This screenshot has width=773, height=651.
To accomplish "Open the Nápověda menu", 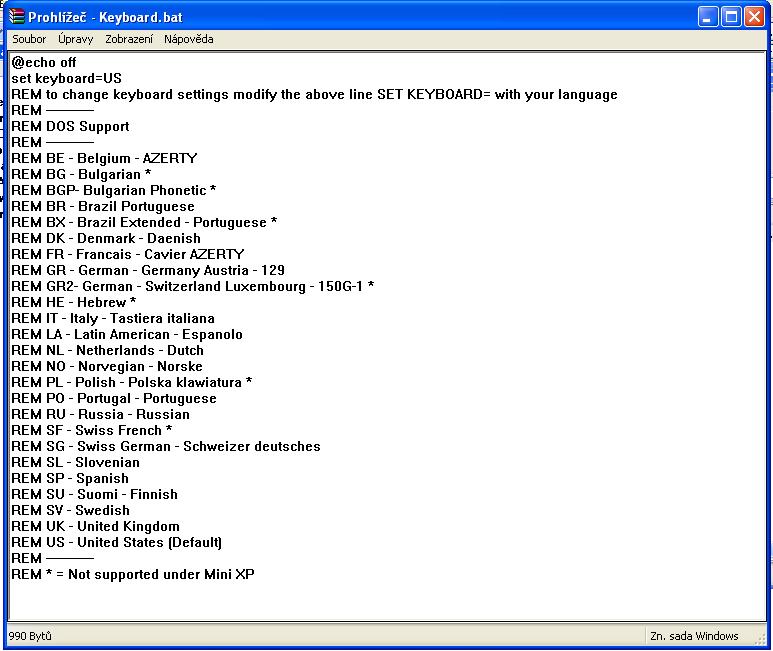I will pos(189,39).
